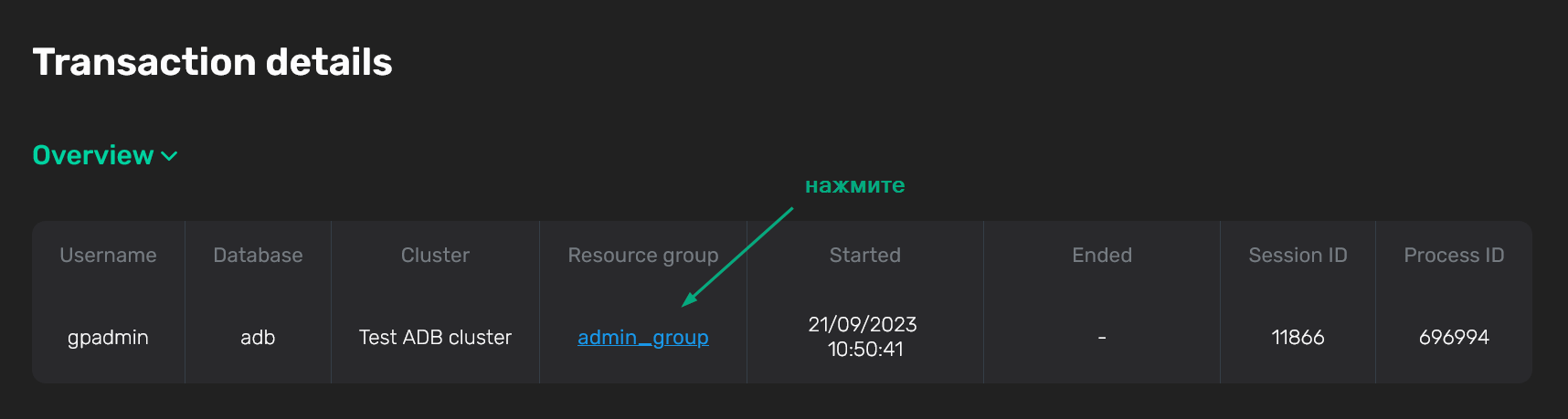1568x419 pixels.
Task: Click the Process ID column header
Action: [1453, 256]
